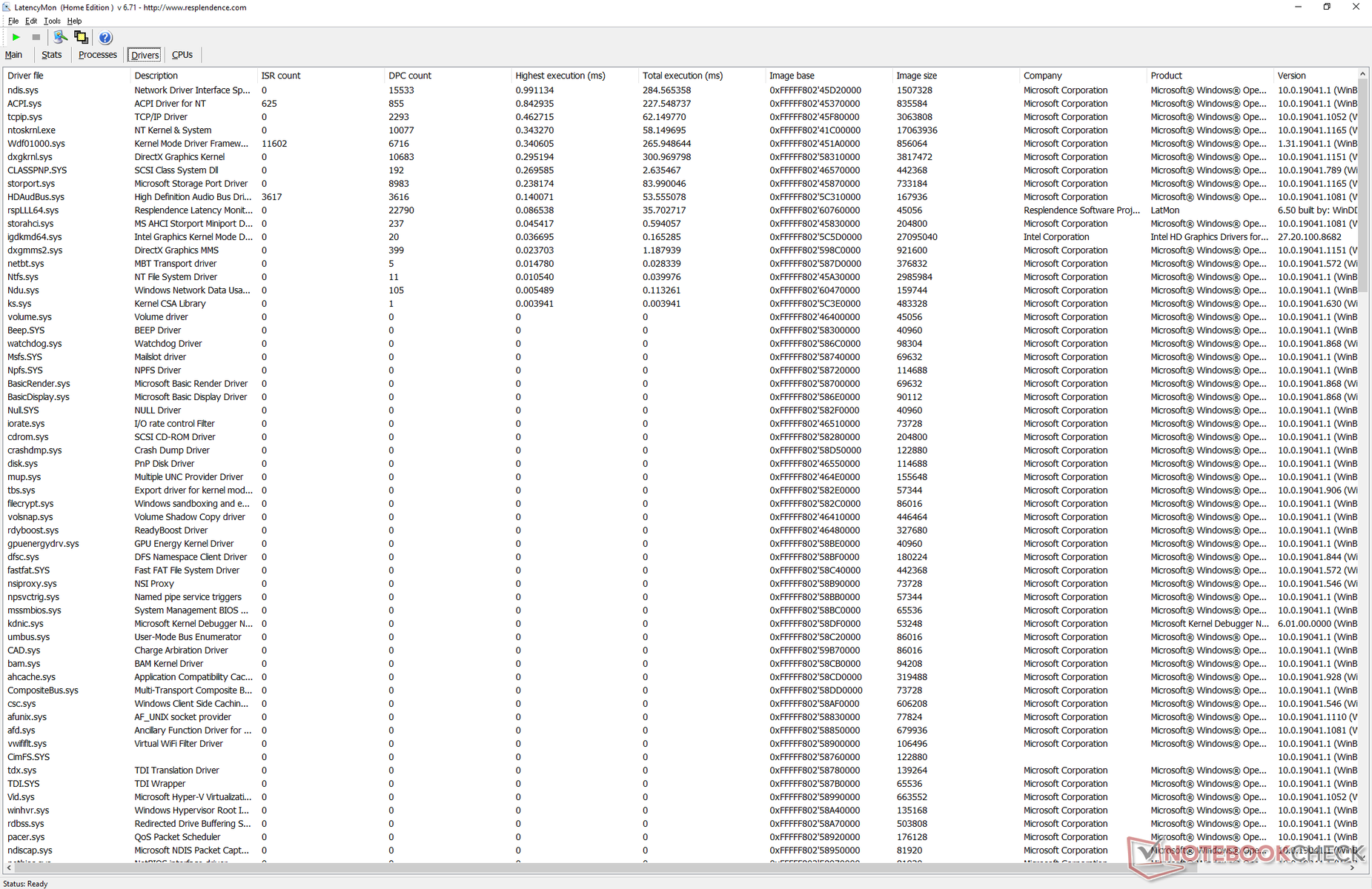Screen dimensions: 1372x889
Task: Click the 'Microsoft Kernel Debugger N...' product cell
Action: click(1210, 624)
